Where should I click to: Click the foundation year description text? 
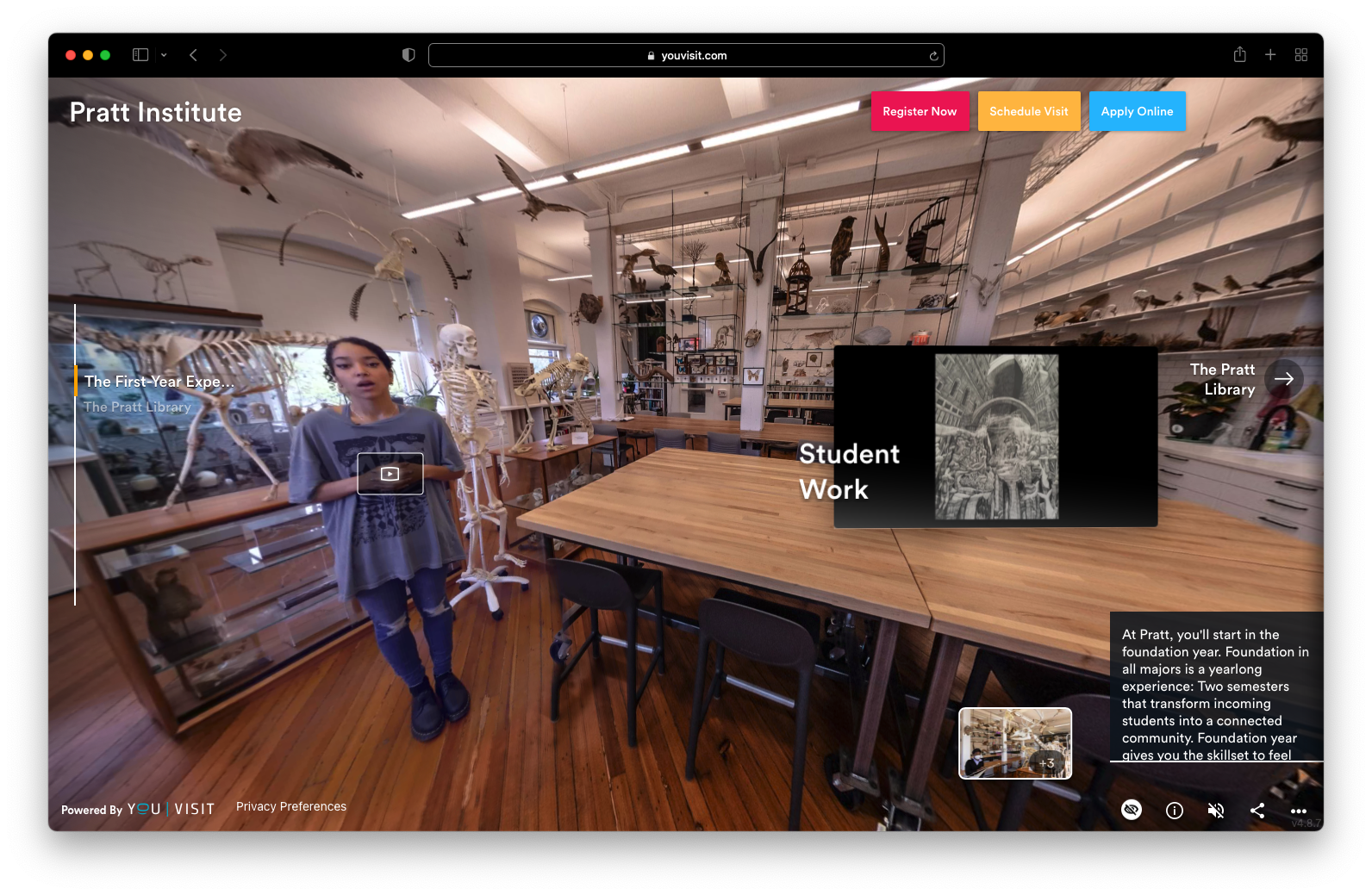click(x=1215, y=694)
